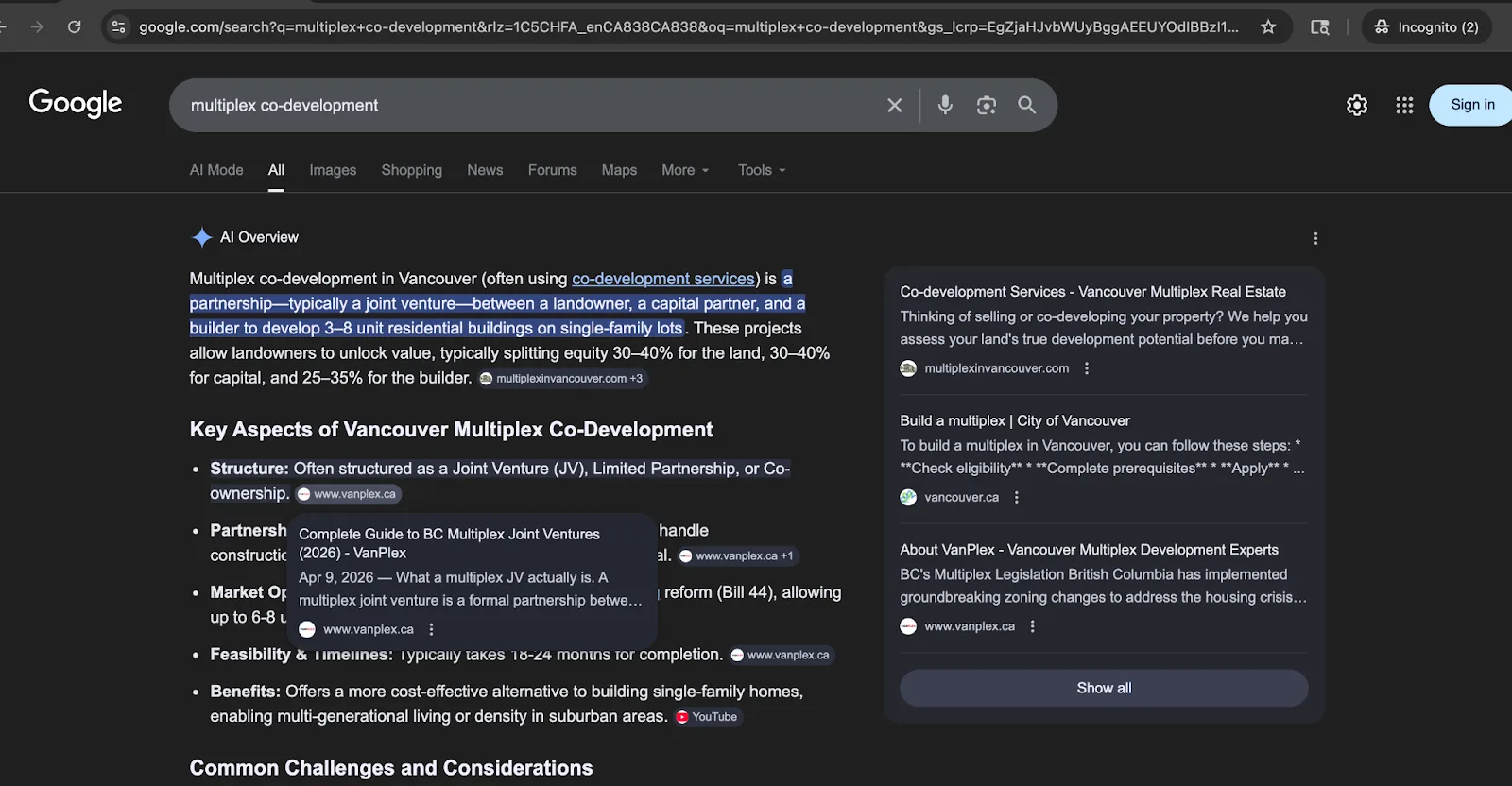This screenshot has width=1512, height=786.
Task: Submit search with magnifying glass icon
Action: 1027,105
